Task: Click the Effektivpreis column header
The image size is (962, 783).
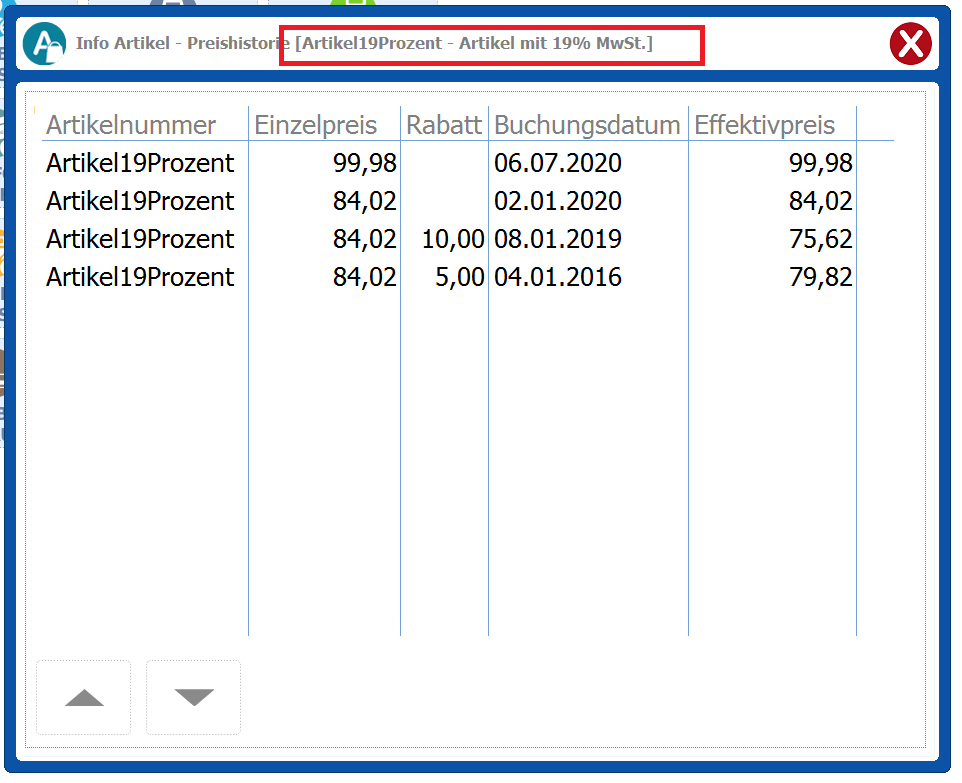Action: pos(765,125)
